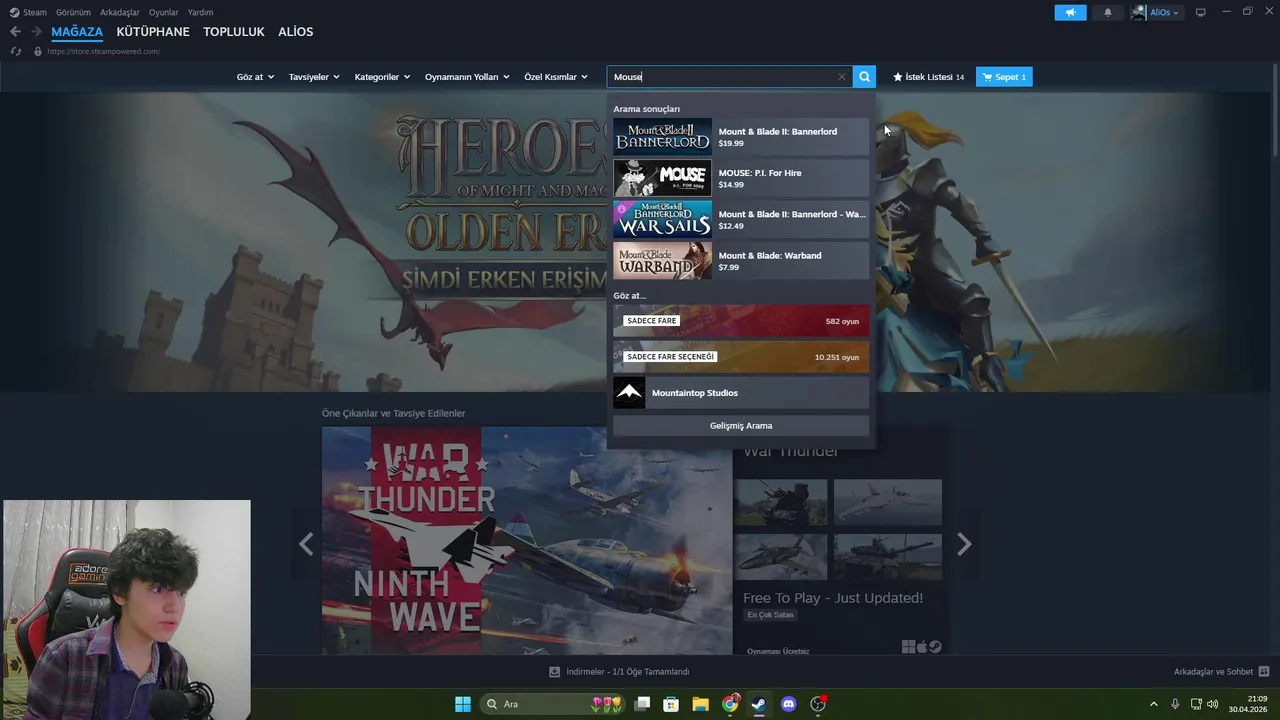This screenshot has width=1280, height=720.
Task: Switch to the KÜTÜPHANE tab
Action: pyautogui.click(x=153, y=32)
